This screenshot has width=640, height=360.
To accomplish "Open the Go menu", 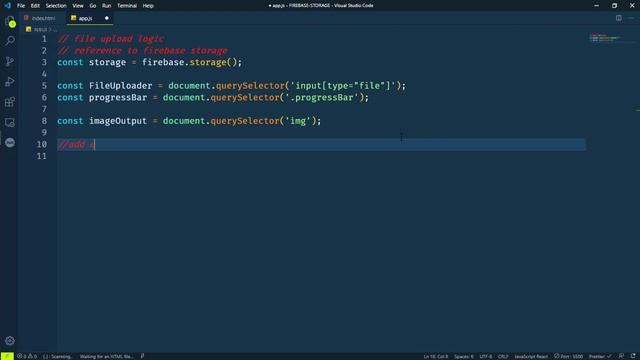I will click(93, 6).
